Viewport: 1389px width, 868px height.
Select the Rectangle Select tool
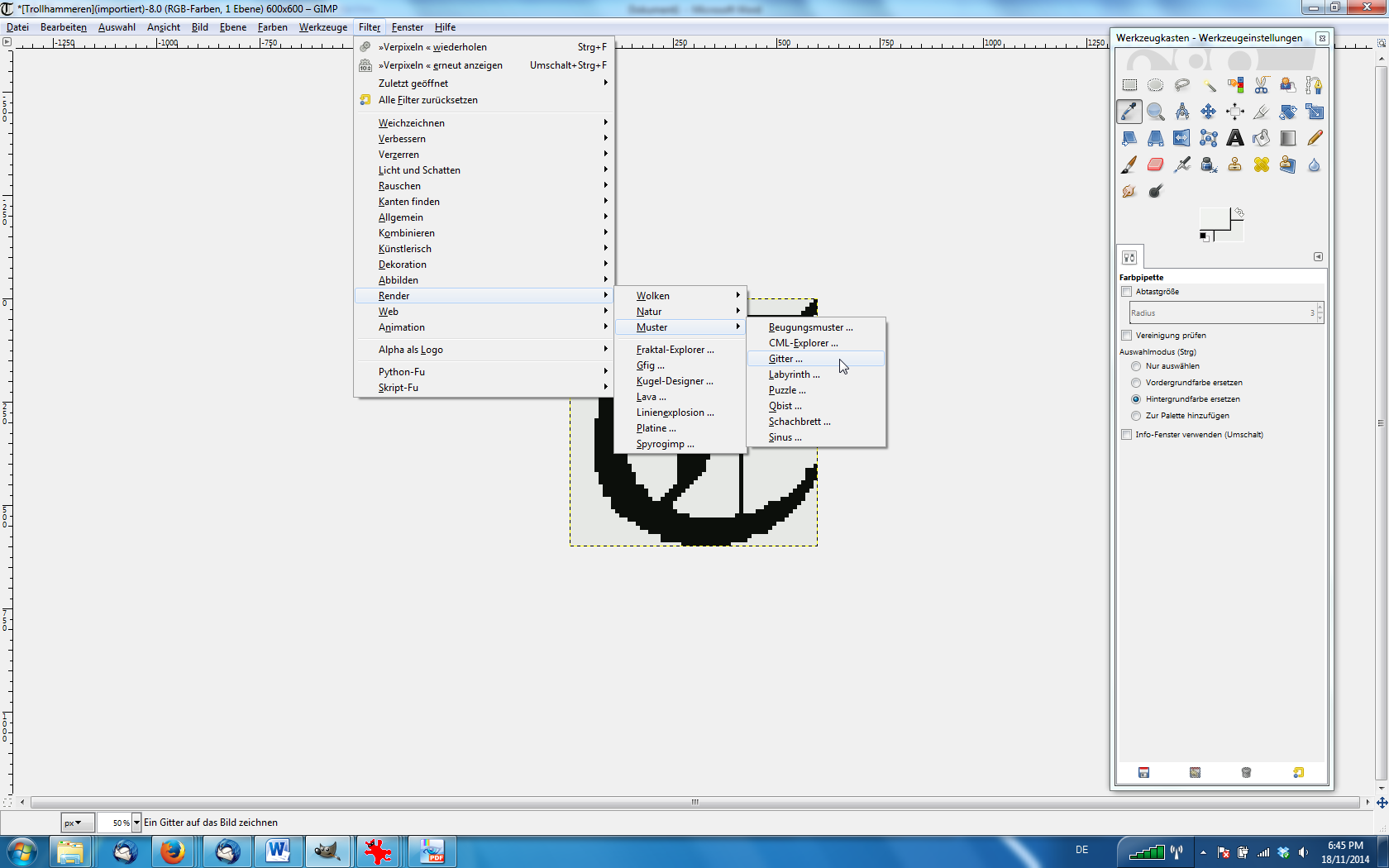1129,85
